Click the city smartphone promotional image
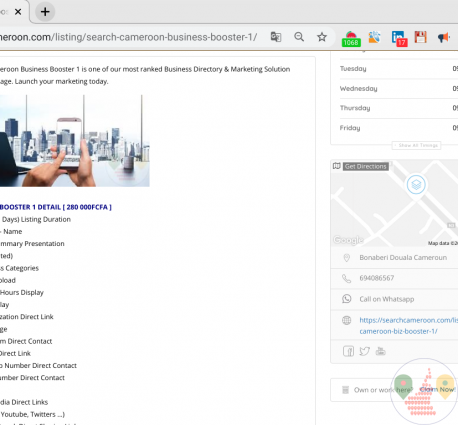The image size is (458, 425). click(x=75, y=141)
